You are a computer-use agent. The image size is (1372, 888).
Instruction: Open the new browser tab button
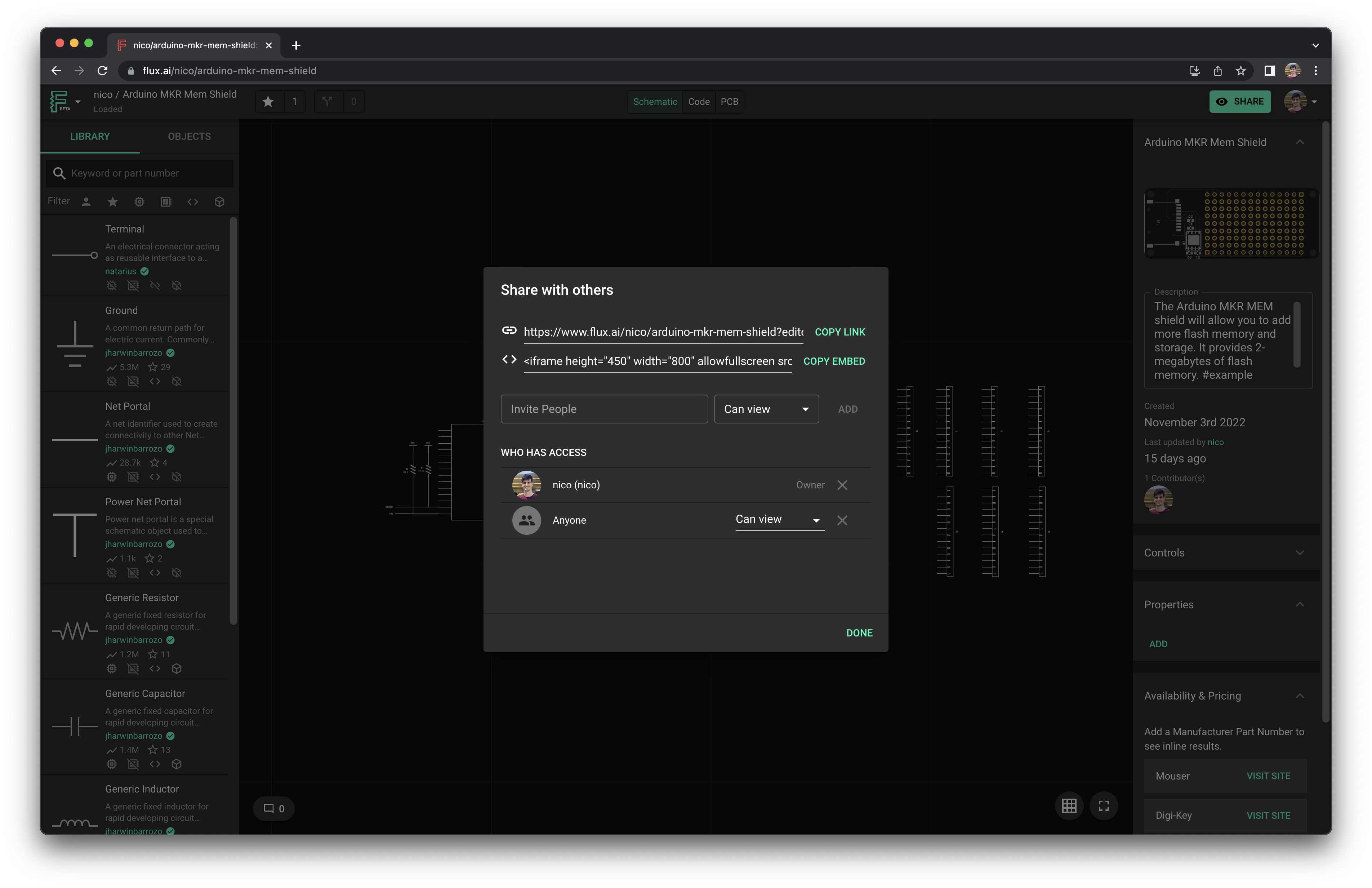[296, 45]
